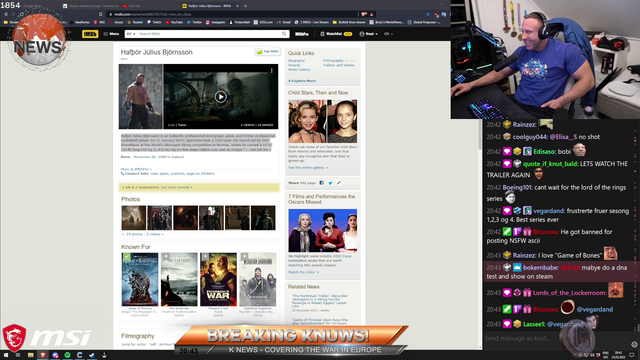Viewport: 640px width, 360px height.
Task: Play the trailer video
Action: coord(221,97)
